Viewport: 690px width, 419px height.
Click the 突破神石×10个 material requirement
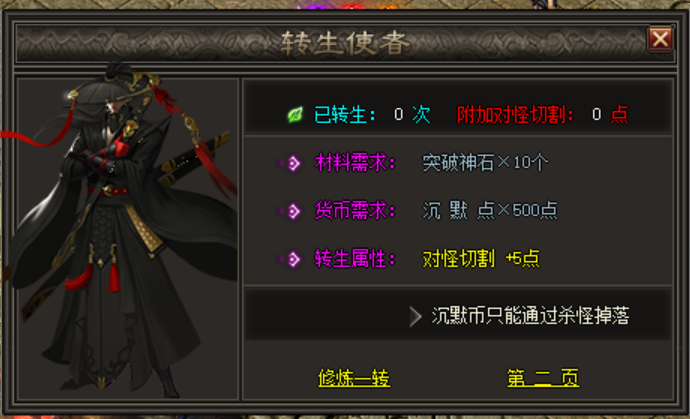tap(485, 163)
